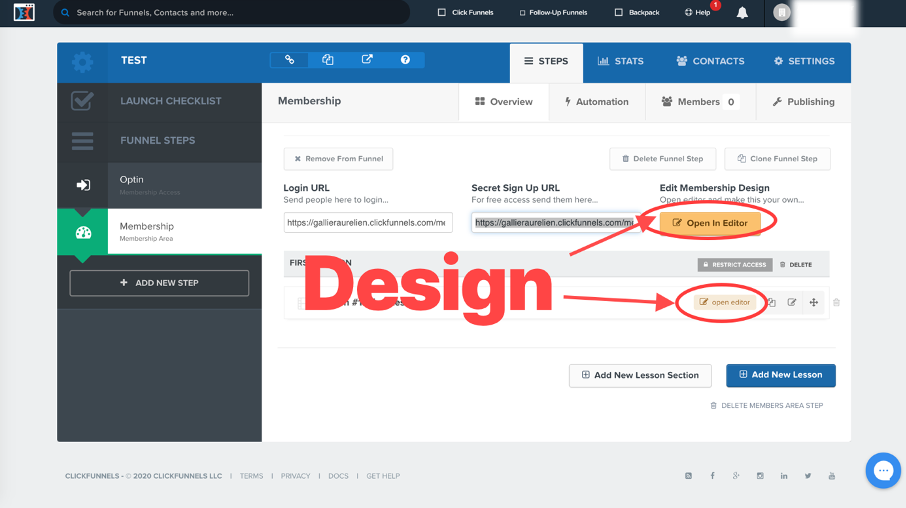Focus the top search bar

coord(231,12)
